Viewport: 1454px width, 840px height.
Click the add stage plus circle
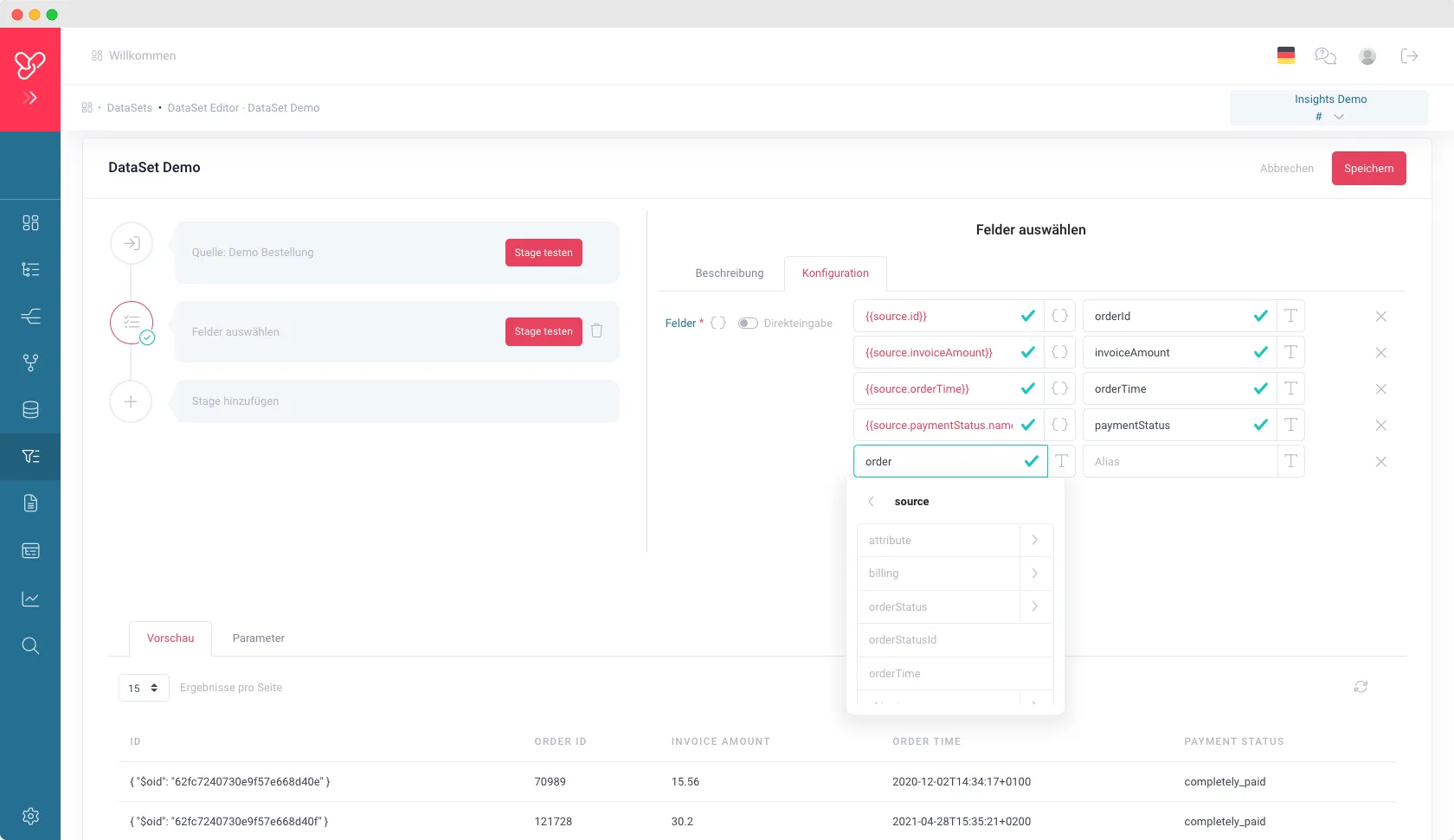[131, 401]
